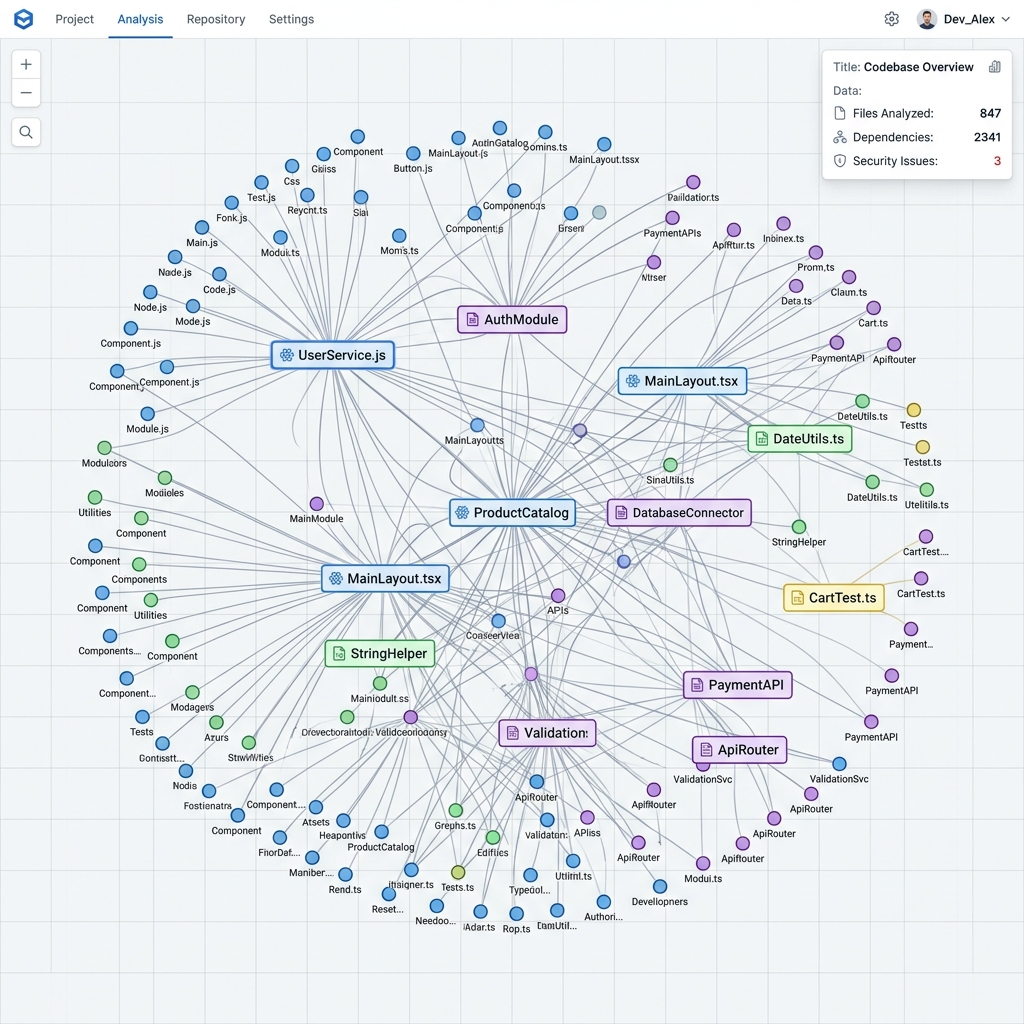Click the chart icon in overview panel

[995, 67]
